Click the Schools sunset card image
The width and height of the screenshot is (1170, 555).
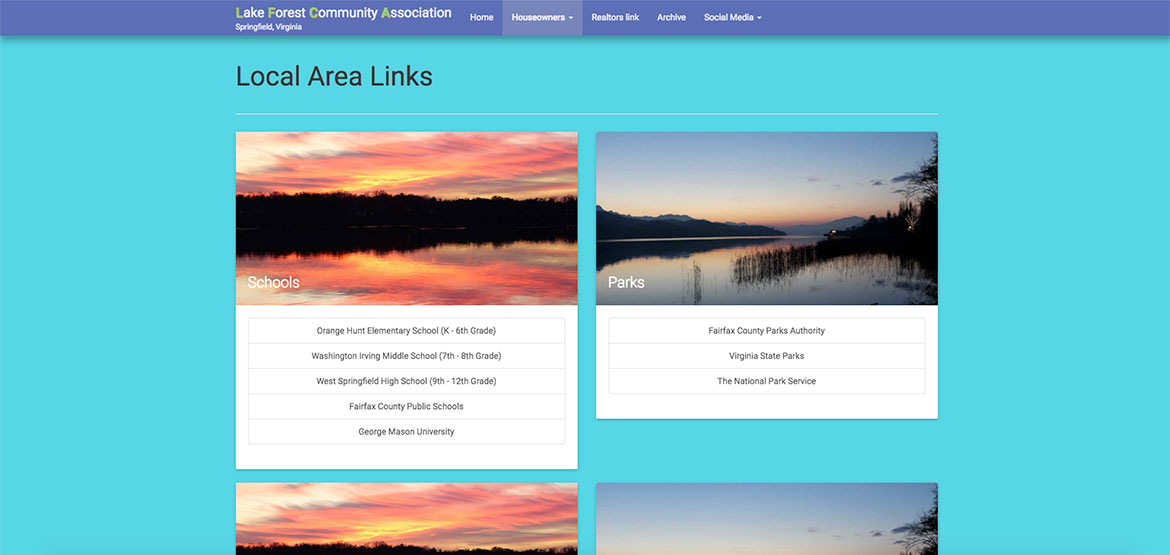[x=407, y=218]
